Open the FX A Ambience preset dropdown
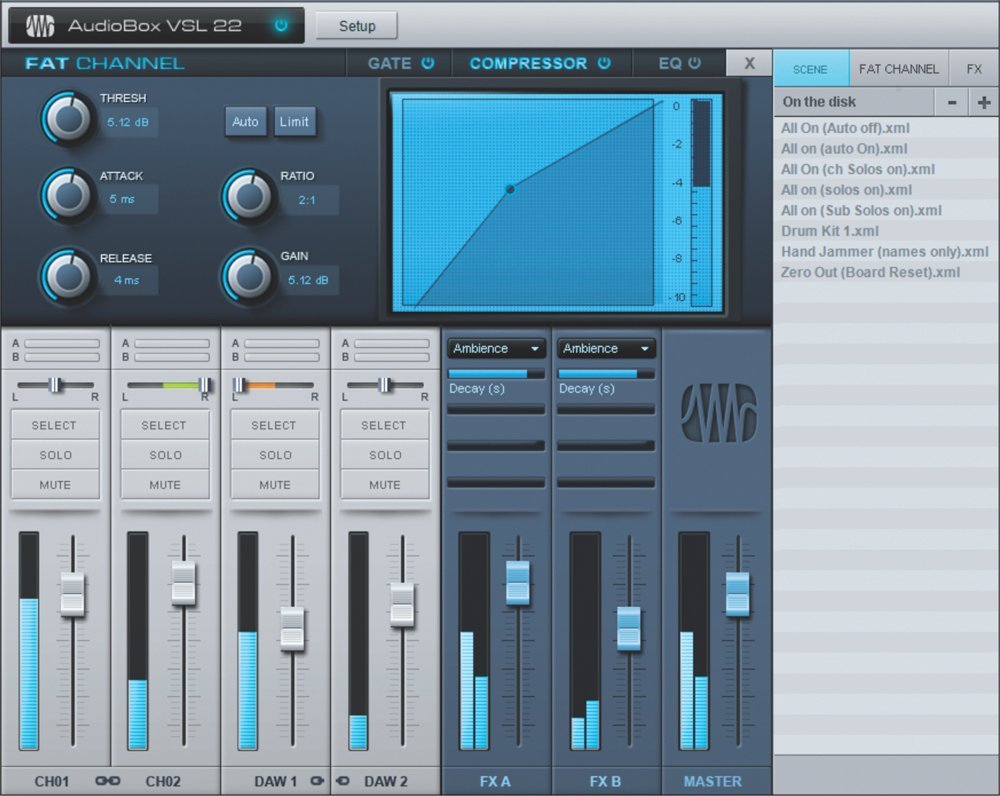Image resolution: width=1000 pixels, height=796 pixels. [495, 348]
